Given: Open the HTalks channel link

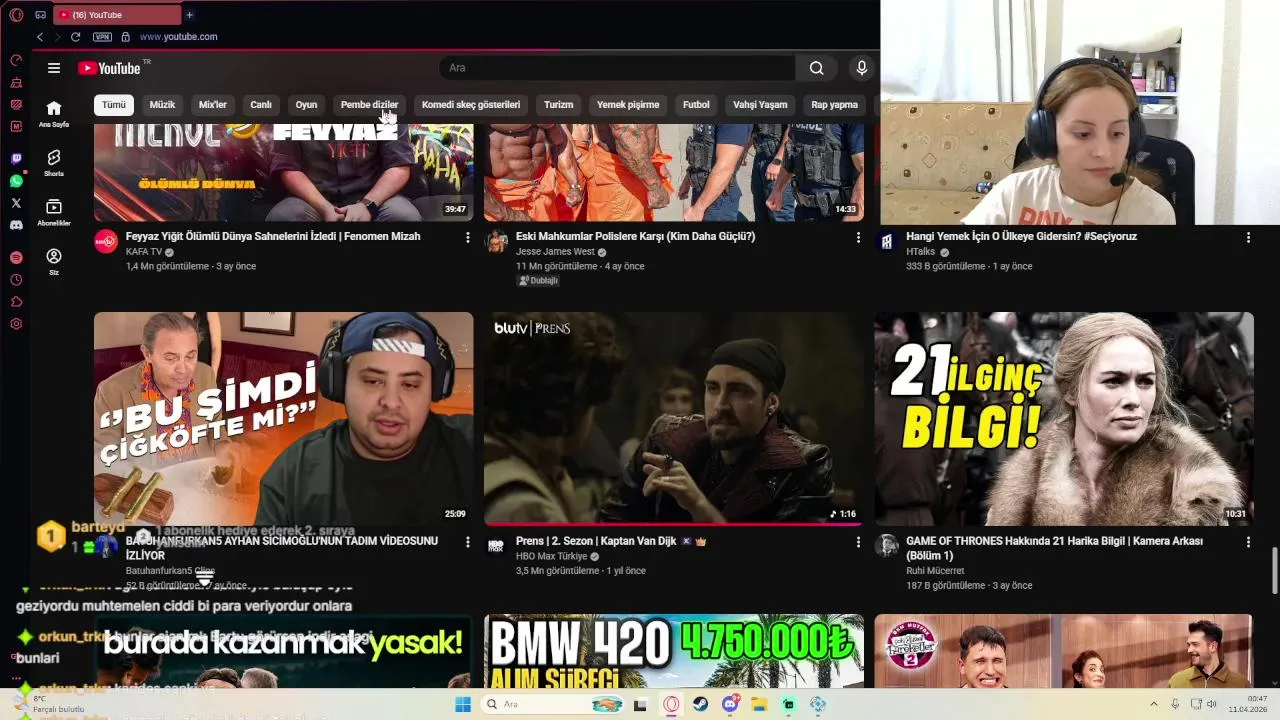Looking at the screenshot, I should click(921, 252).
